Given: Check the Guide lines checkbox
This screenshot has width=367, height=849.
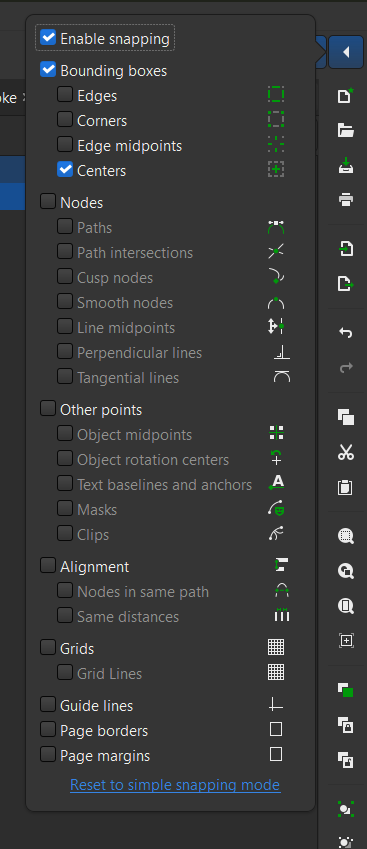Looking at the screenshot, I should coord(48,705).
